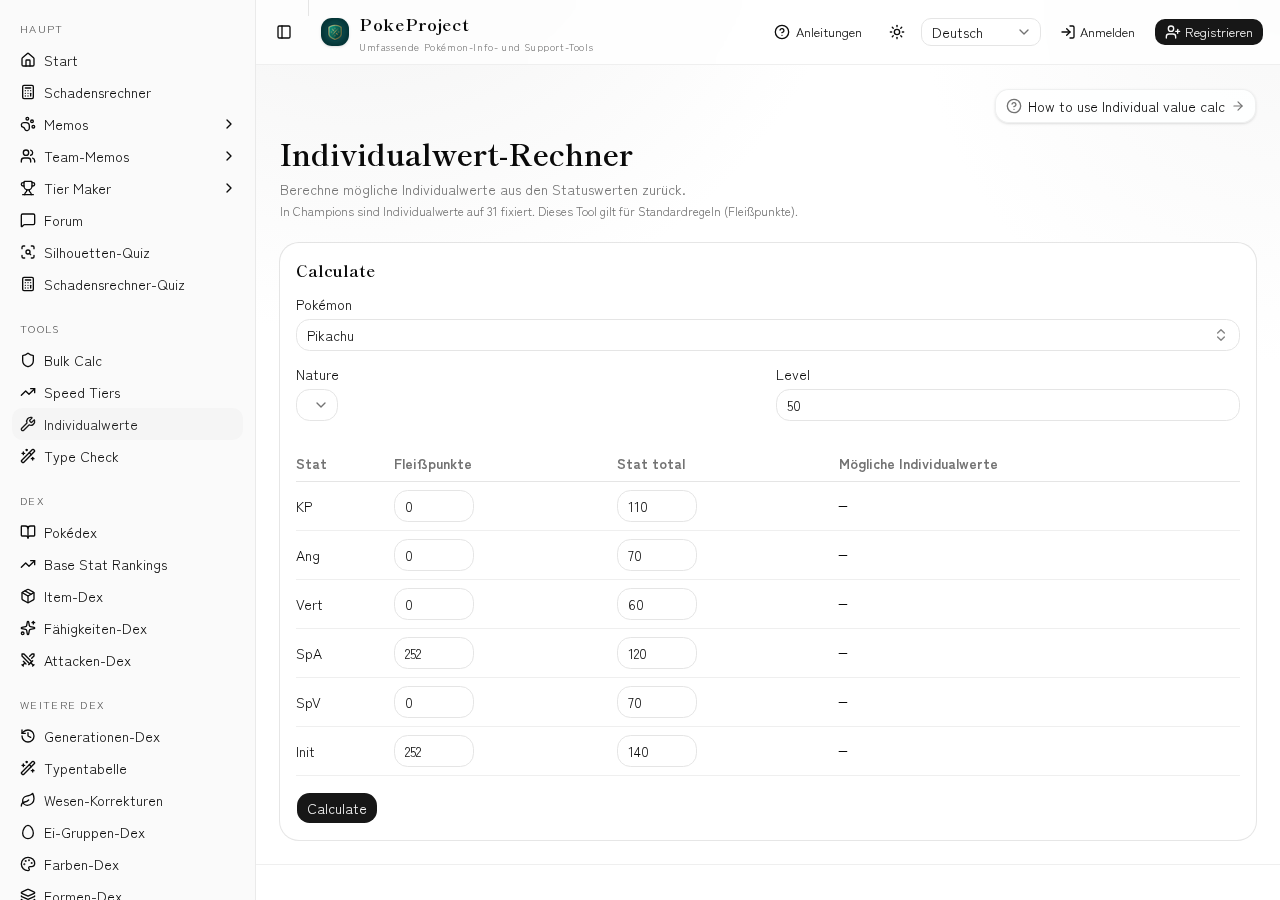This screenshot has width=1280, height=900.
Task: Click the Mögliche Individualwerte column header
Action: coord(918,464)
